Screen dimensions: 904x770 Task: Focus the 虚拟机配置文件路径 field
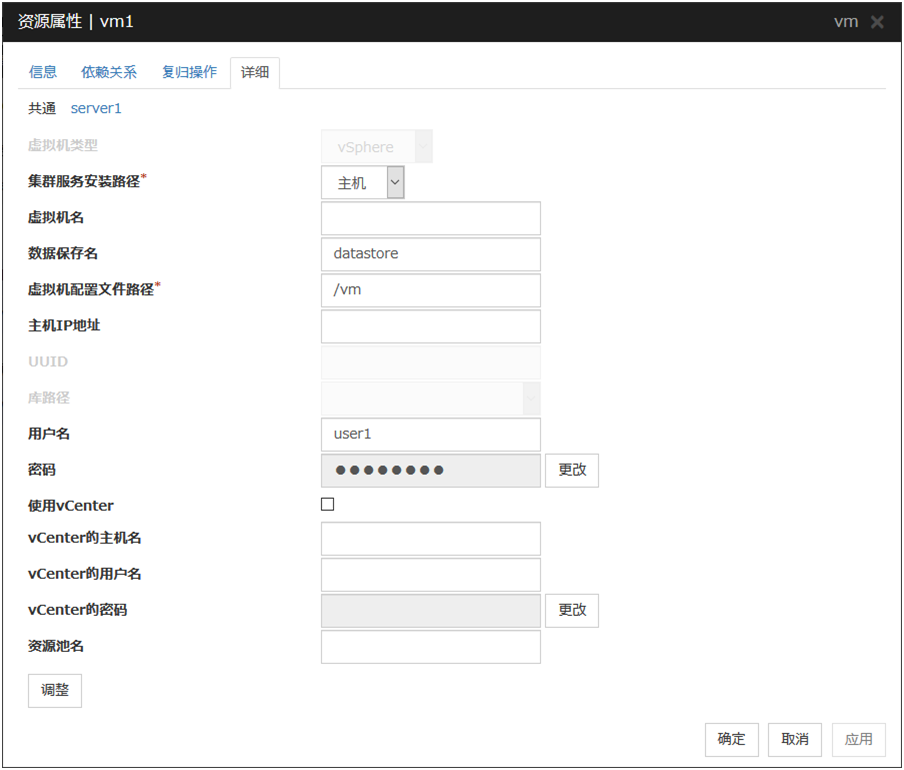click(x=430, y=290)
